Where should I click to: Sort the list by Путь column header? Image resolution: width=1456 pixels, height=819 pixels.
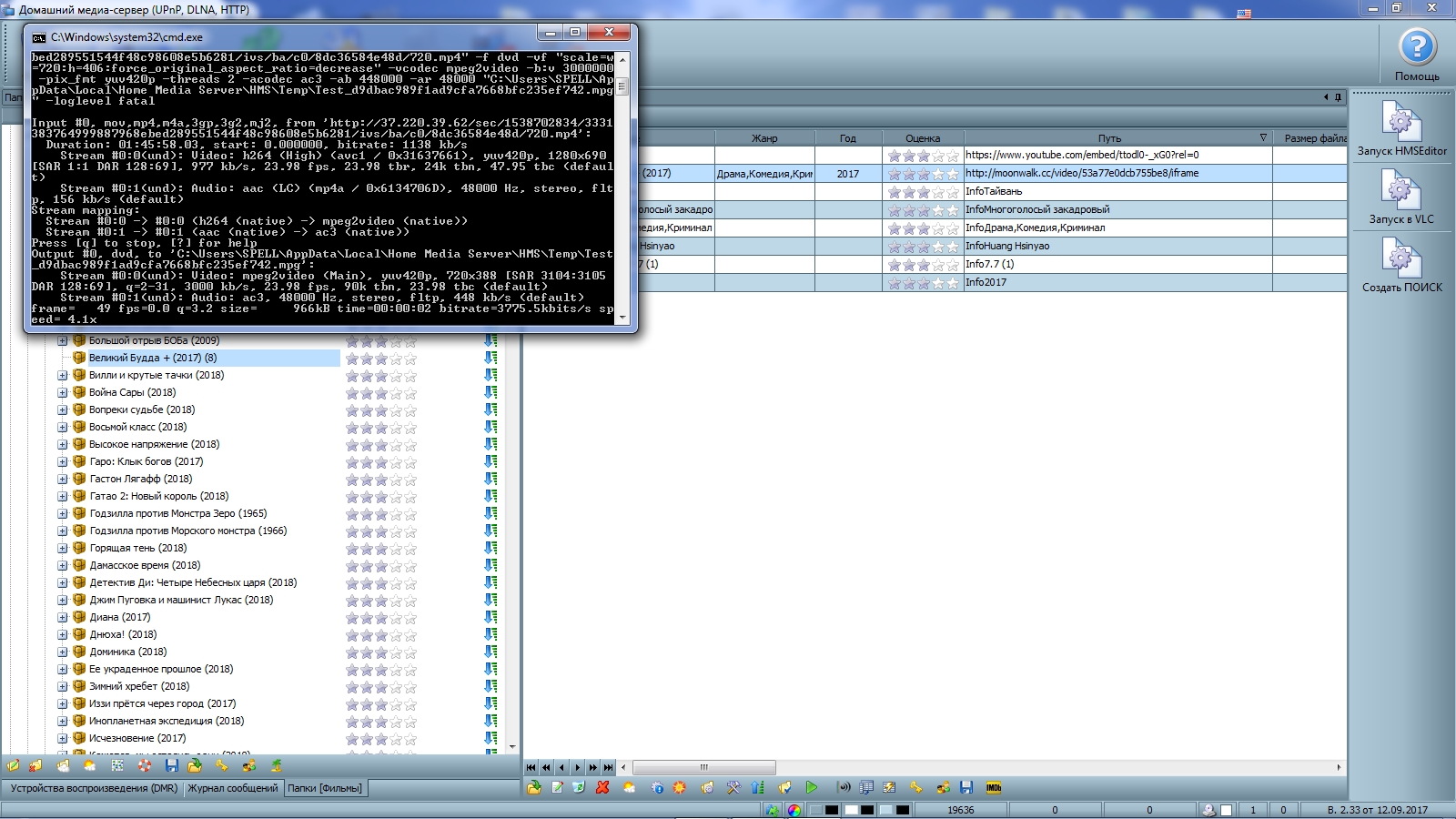pyautogui.click(x=1109, y=138)
